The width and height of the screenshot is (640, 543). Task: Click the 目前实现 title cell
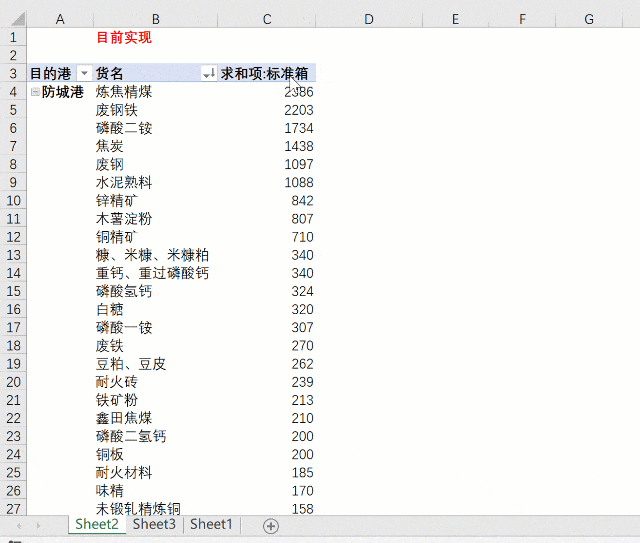(x=124, y=38)
